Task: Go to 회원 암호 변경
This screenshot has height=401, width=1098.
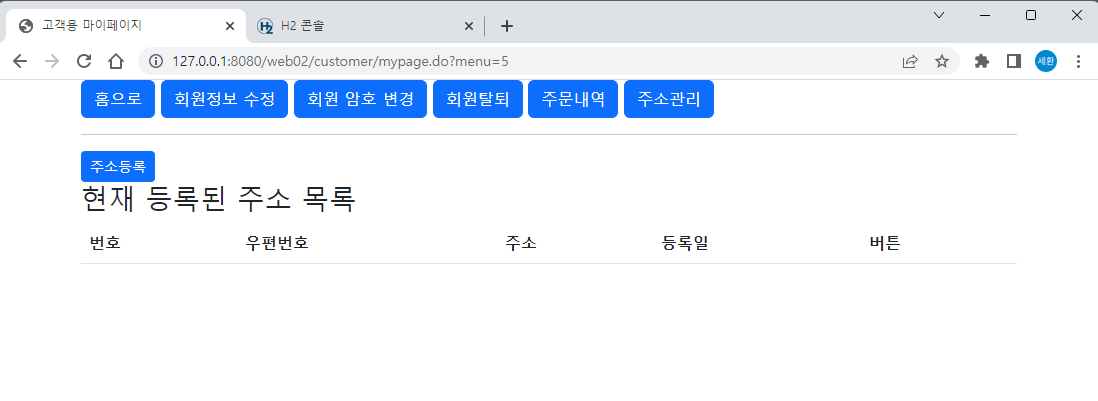Action: click(360, 99)
